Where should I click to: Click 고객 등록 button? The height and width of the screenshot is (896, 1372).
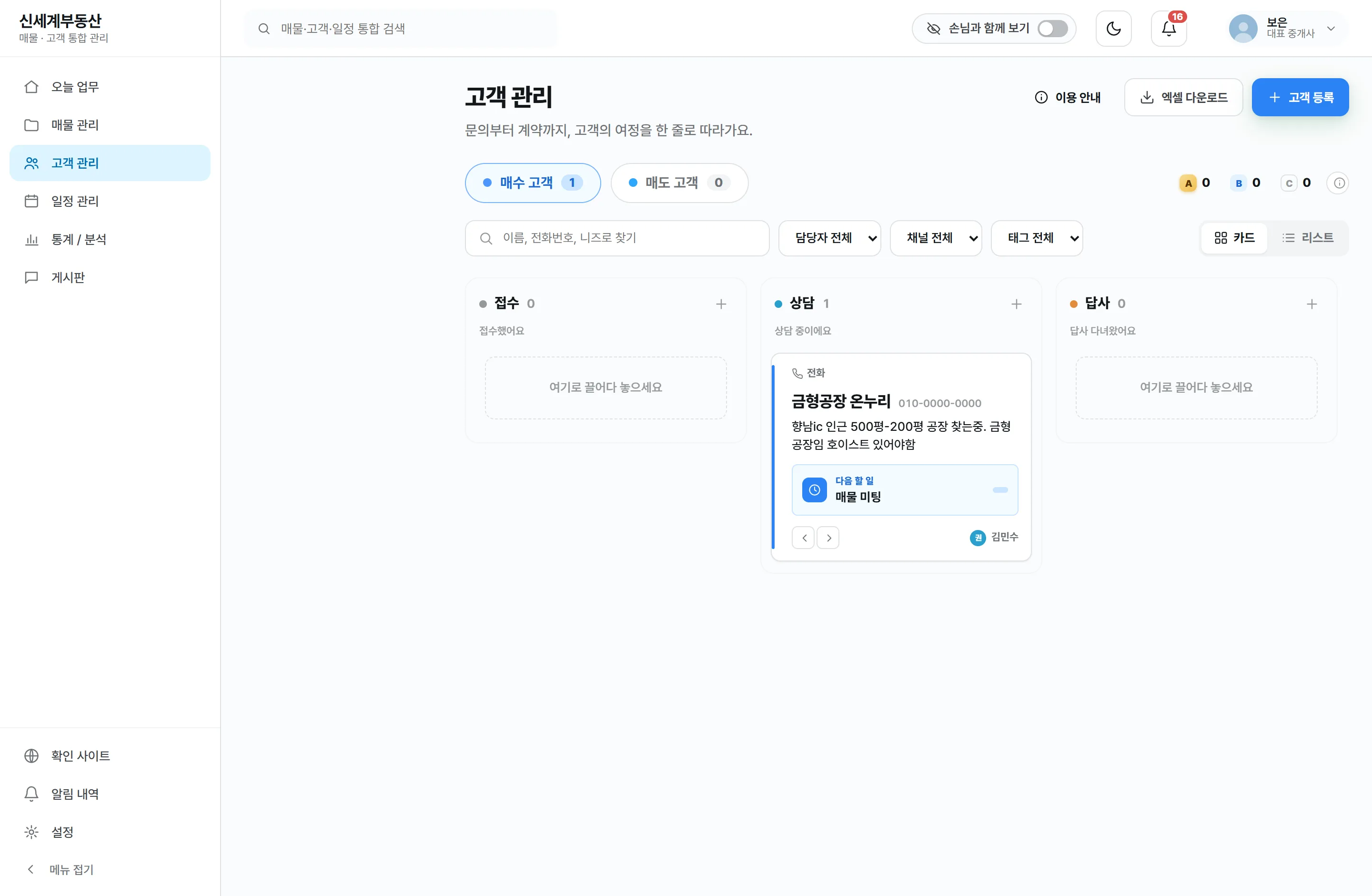(1300, 97)
